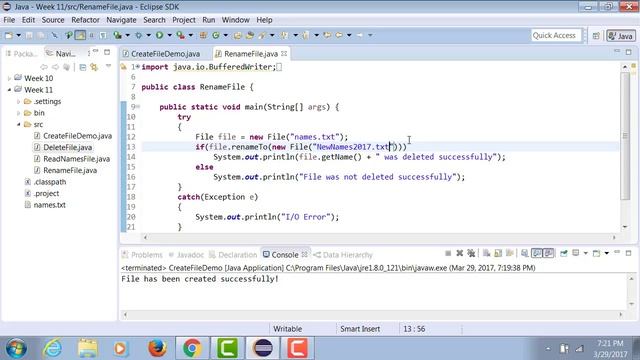This screenshot has height=360, width=640.
Task: Click Collapse All icon in Package Explorer
Action: pyautogui.click(x=82, y=67)
